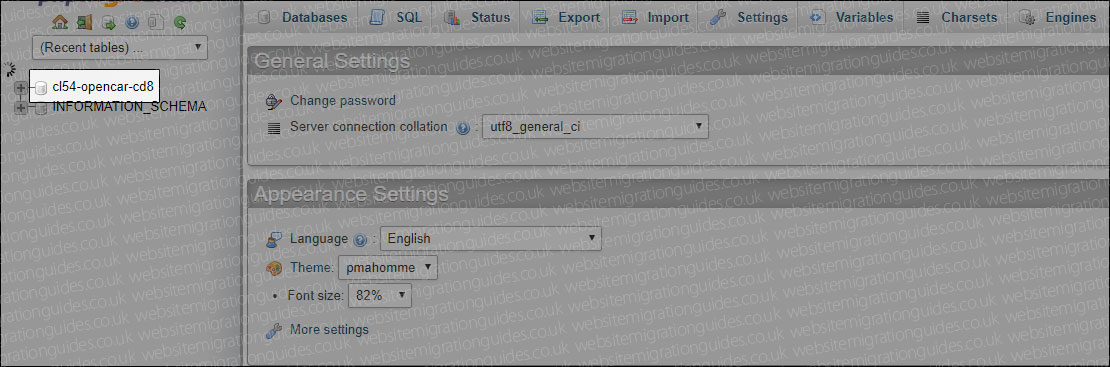
Task: Open the blue phpMyAdmin documentation icon
Action: click(x=132, y=23)
